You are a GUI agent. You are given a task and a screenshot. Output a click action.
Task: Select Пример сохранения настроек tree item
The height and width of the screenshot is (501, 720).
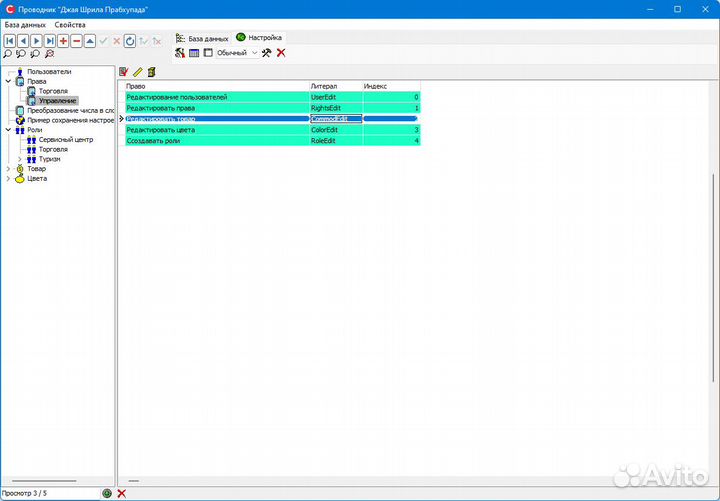(70, 120)
